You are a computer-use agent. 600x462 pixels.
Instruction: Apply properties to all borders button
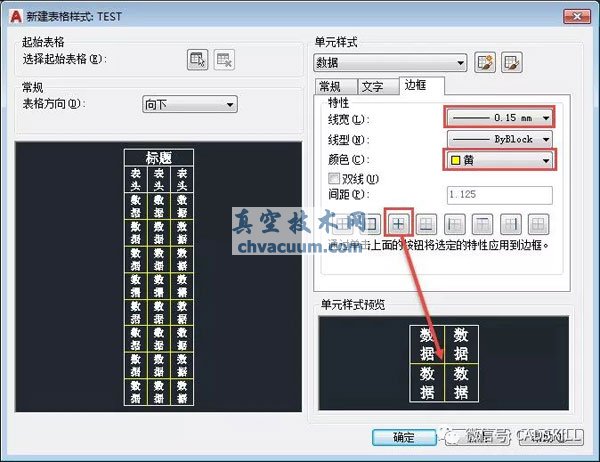click(x=343, y=224)
